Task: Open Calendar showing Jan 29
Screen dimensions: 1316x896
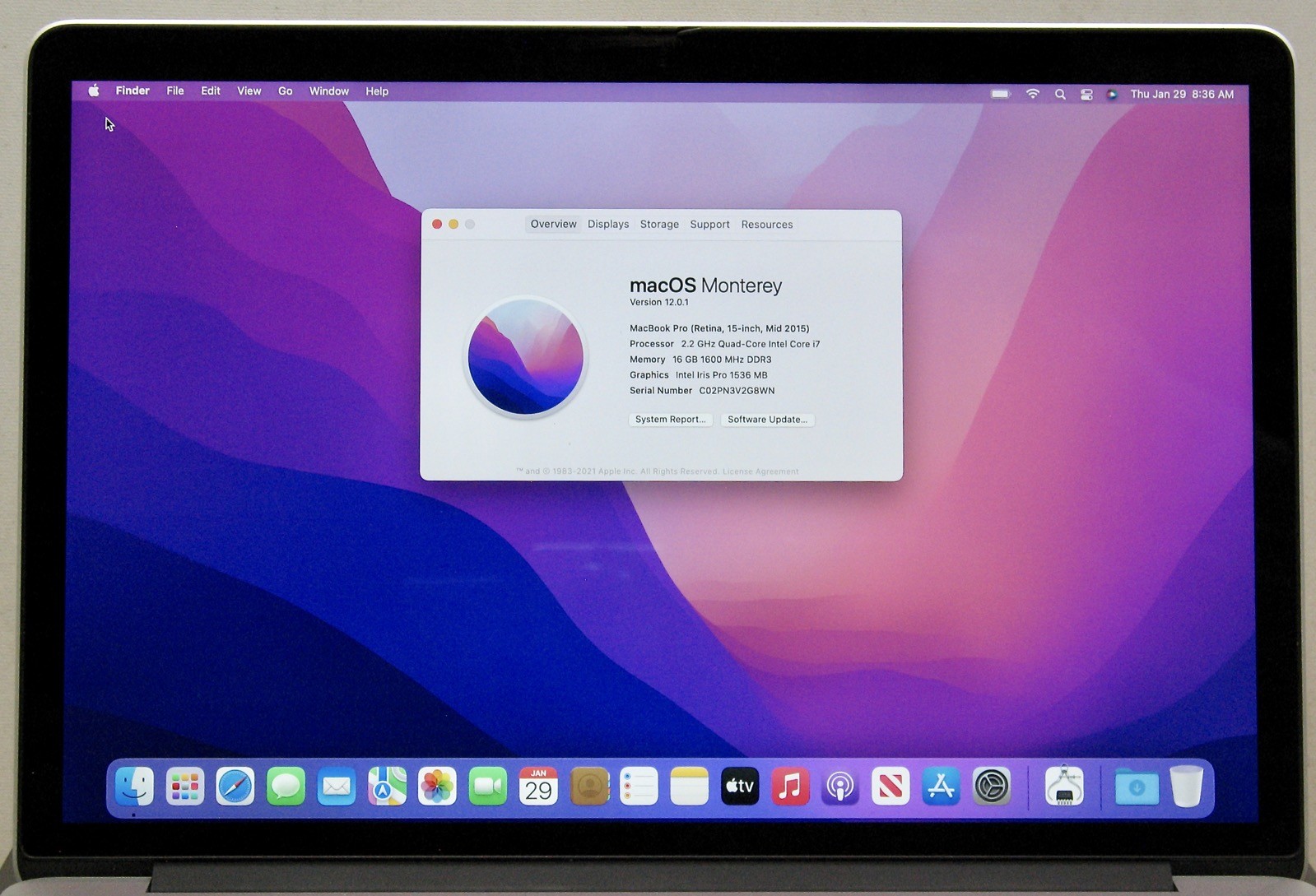Action: point(538,787)
